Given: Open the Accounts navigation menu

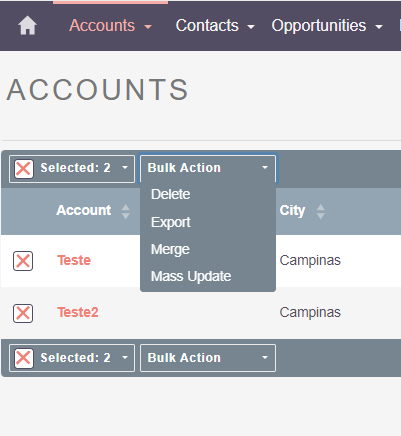Looking at the screenshot, I should [110, 26].
